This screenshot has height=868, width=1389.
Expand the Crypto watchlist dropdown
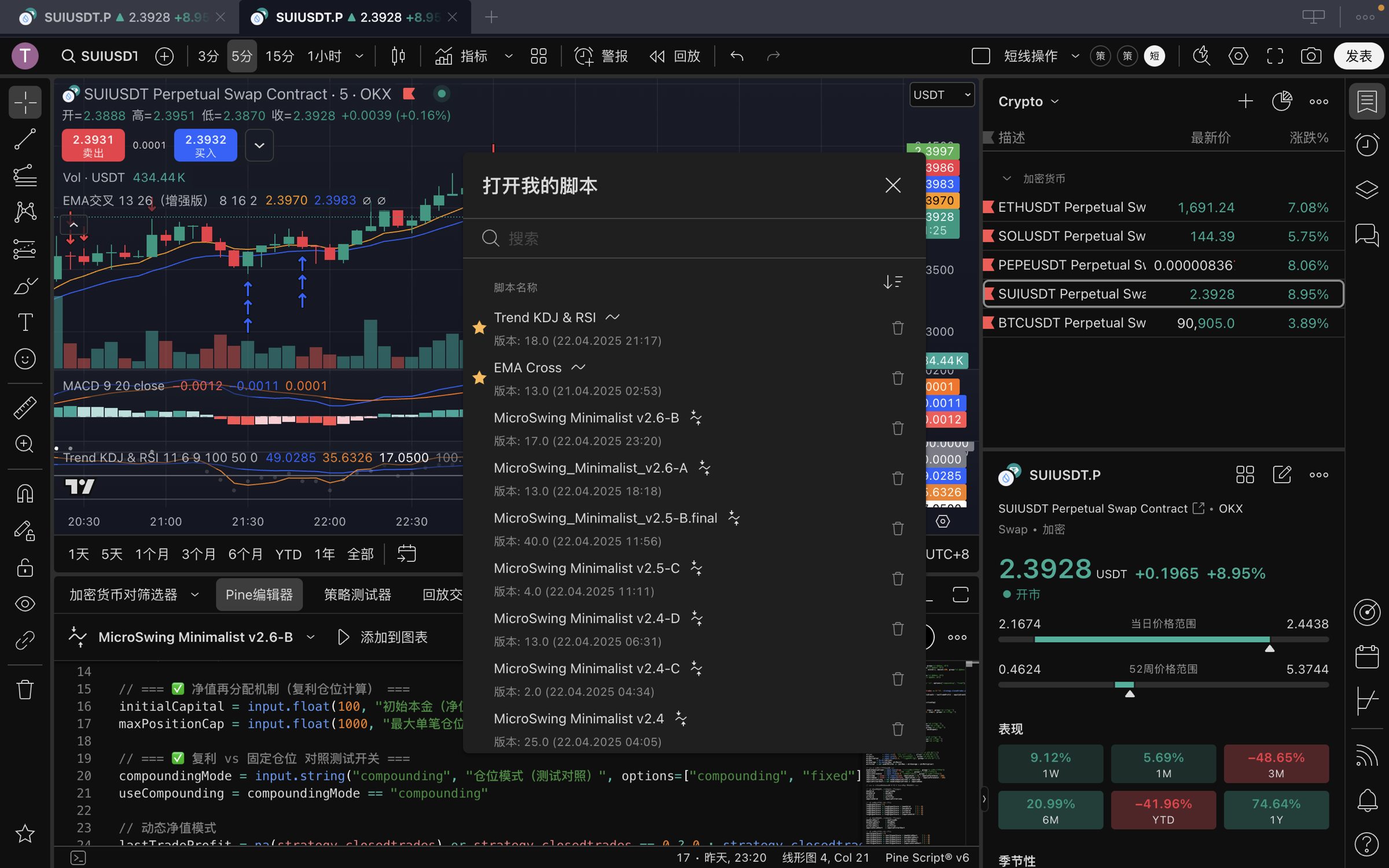[1028, 101]
